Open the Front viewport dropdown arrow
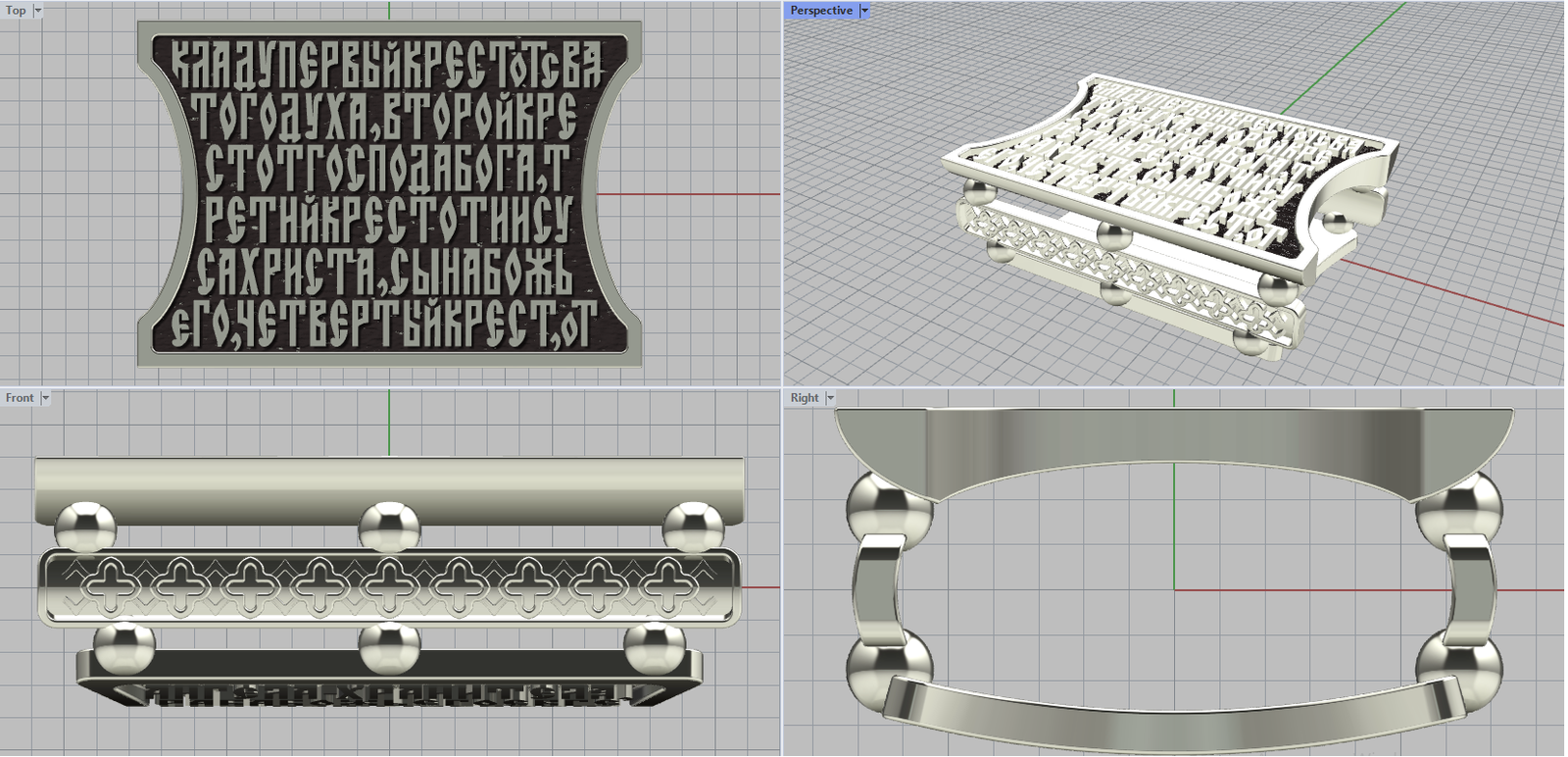The image size is (1568, 757). click(x=45, y=398)
